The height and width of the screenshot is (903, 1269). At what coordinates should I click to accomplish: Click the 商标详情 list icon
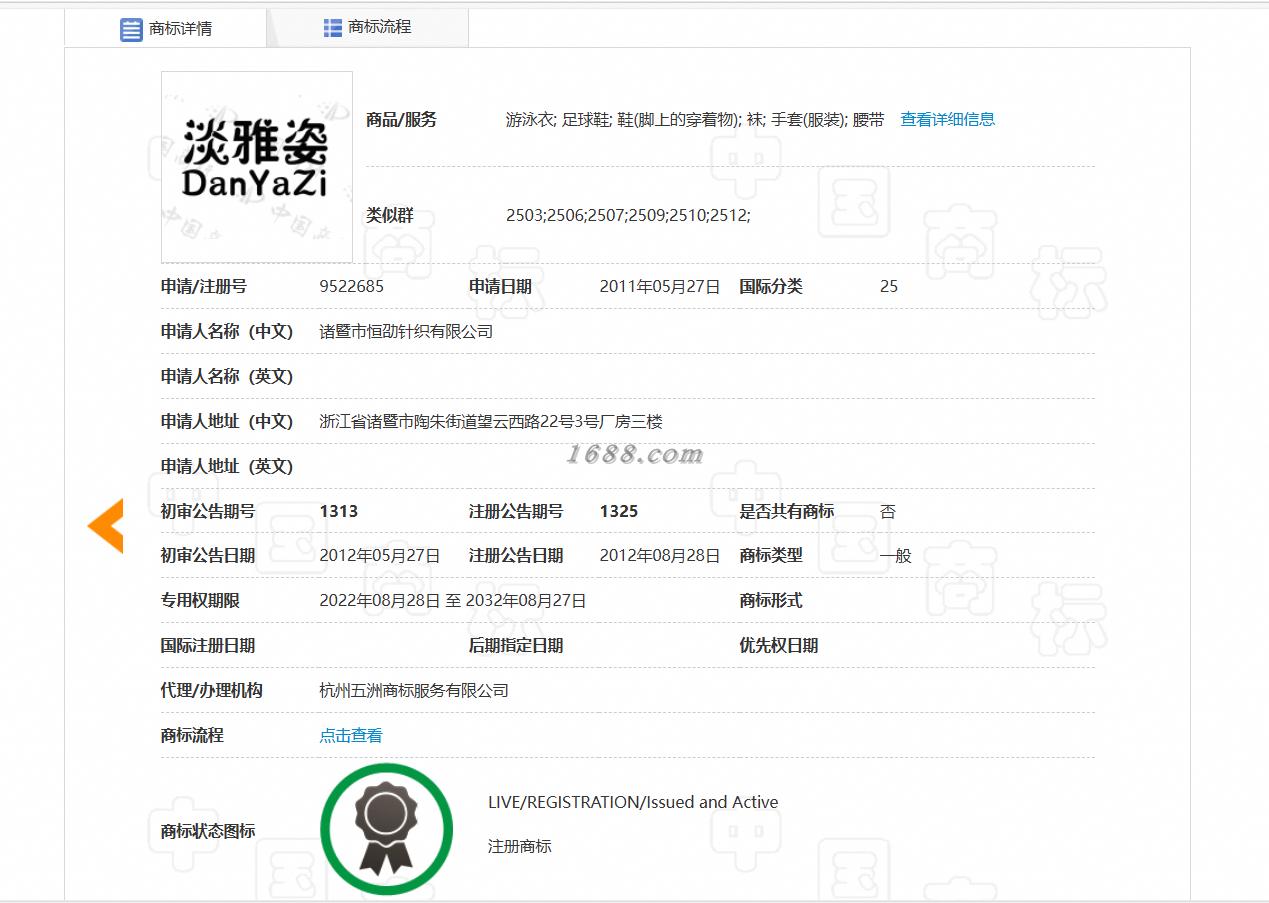click(x=132, y=29)
